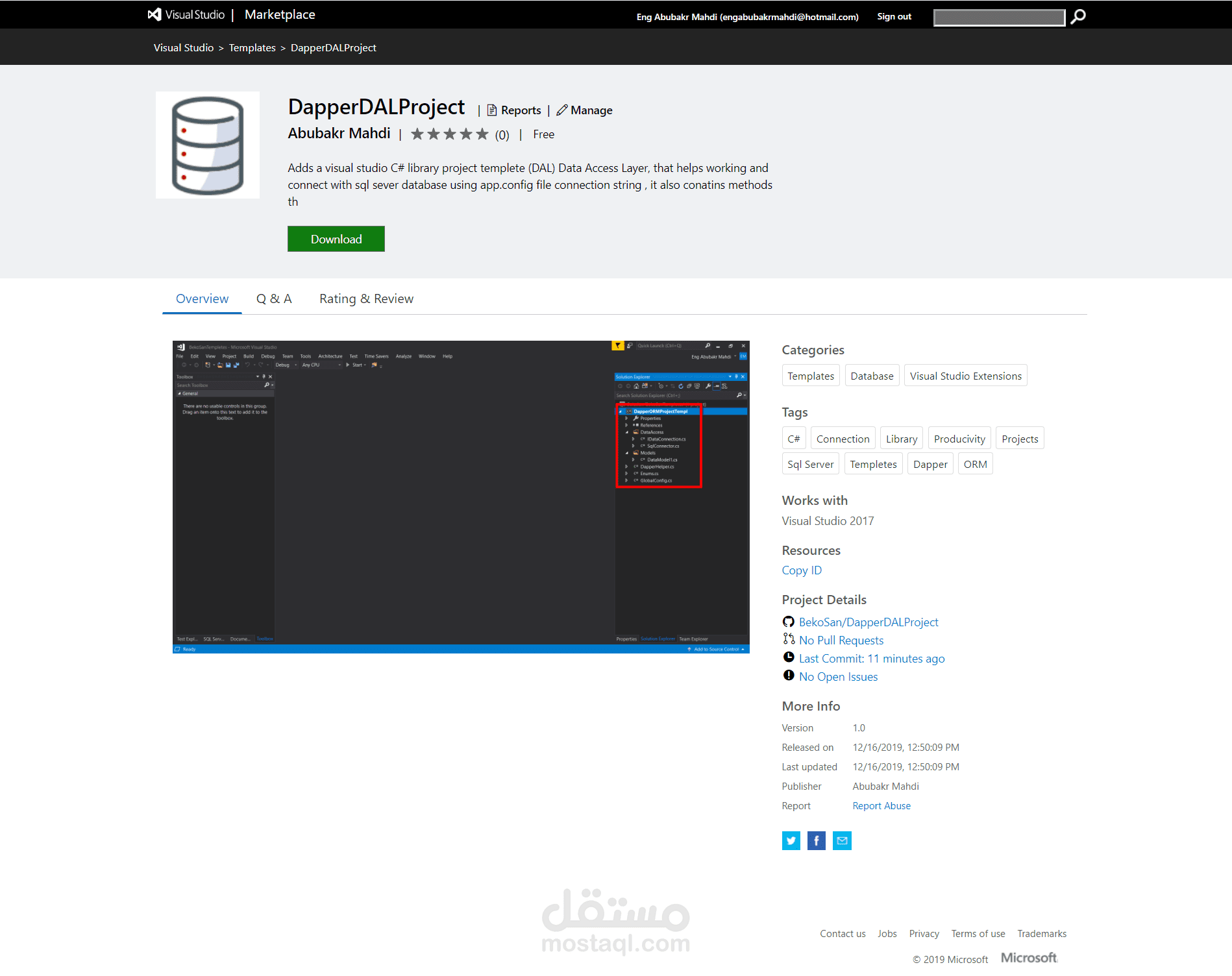1232x976 pixels.
Task: Click the warning icon beside No Open Issues
Action: pos(788,676)
